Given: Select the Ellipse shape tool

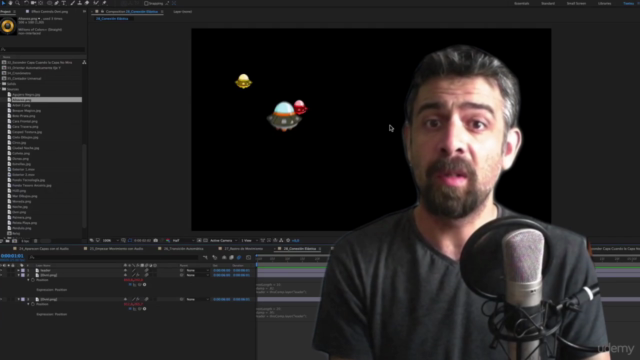Looking at the screenshot, I should click(x=50, y=3).
